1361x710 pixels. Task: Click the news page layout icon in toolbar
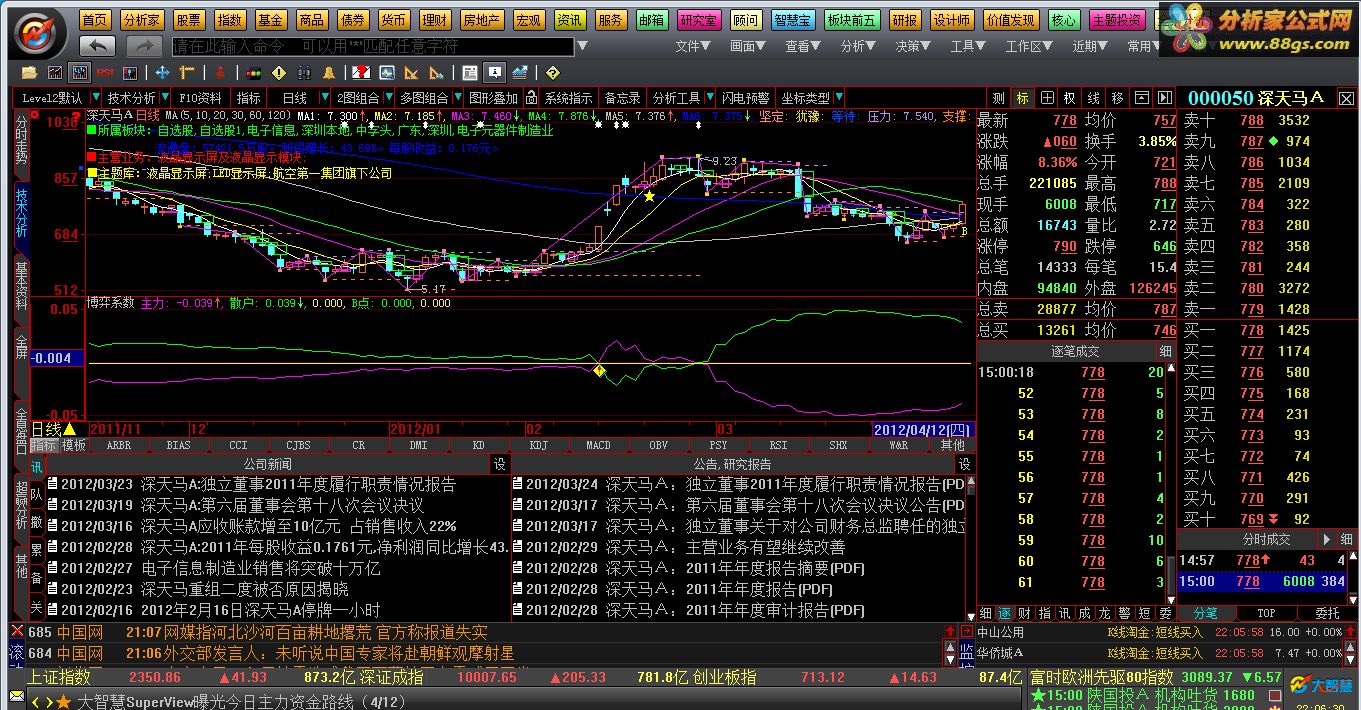470,73
